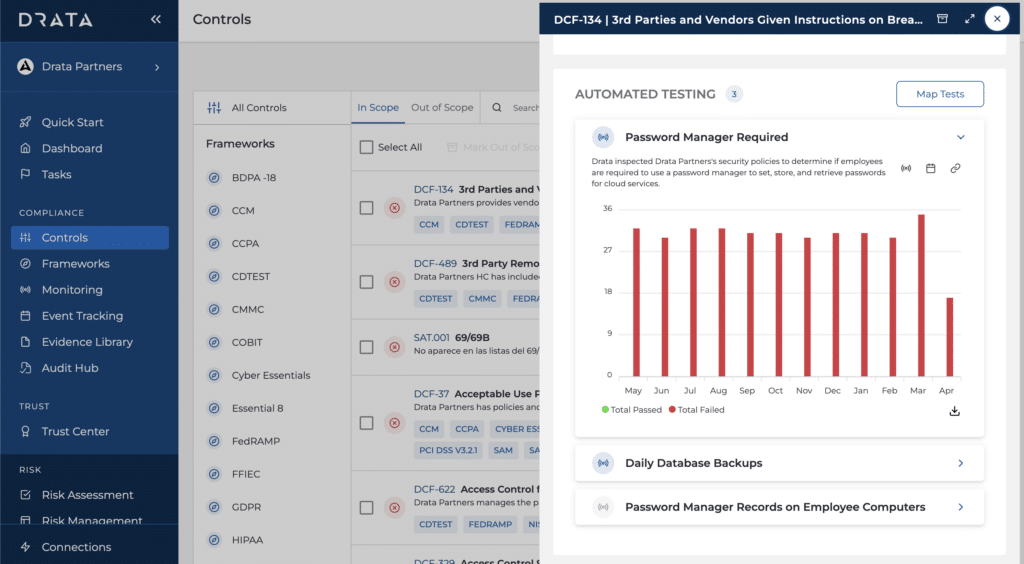The height and width of the screenshot is (564, 1024).
Task: Switch to the In Scope tab
Action: (378, 108)
